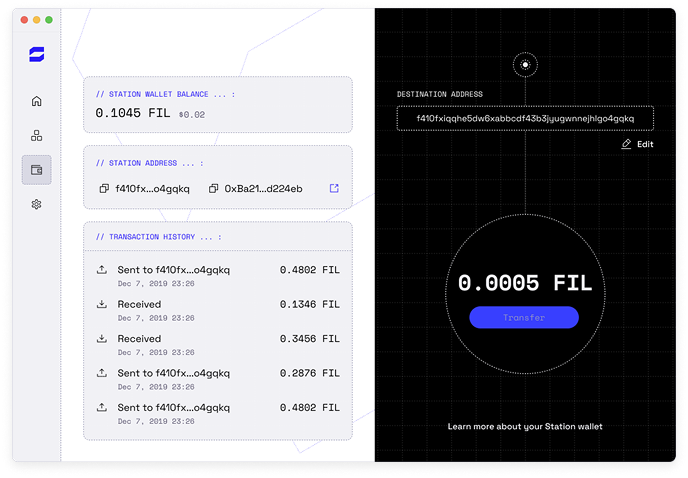688x478 pixels.
Task: Click the destination address field
Action: tap(525, 118)
